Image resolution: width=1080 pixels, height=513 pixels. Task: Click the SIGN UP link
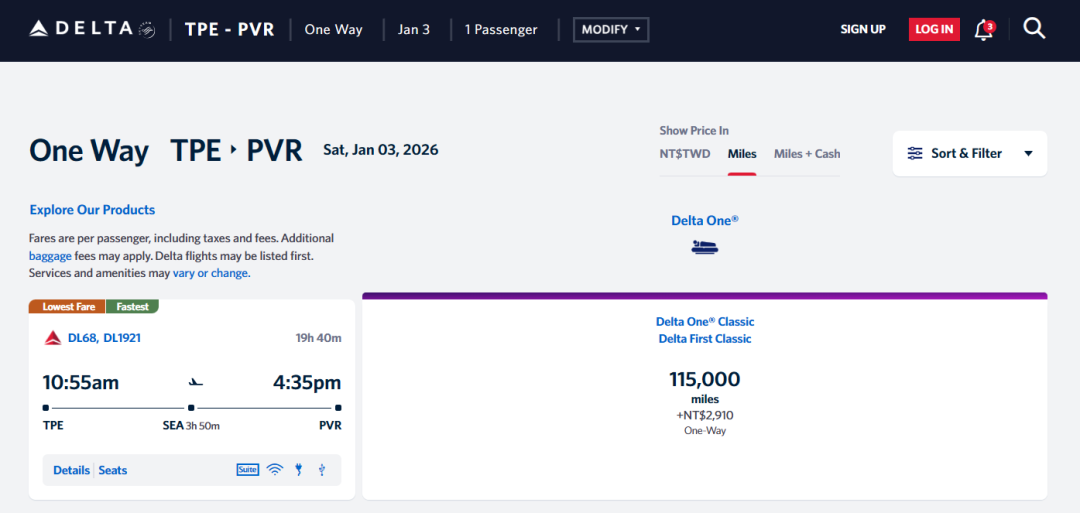coord(863,30)
